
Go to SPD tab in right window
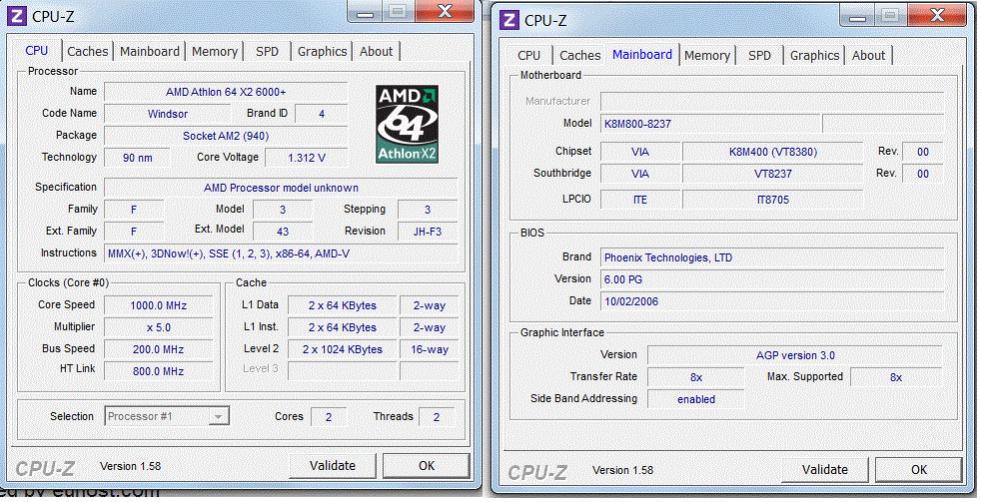[x=760, y=55]
